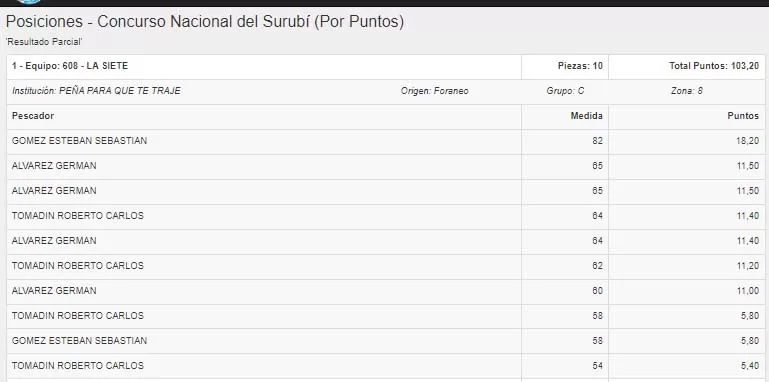Click the page title 'Posiciones - Concurso Nacional del Surubí'

(x=157, y=22)
